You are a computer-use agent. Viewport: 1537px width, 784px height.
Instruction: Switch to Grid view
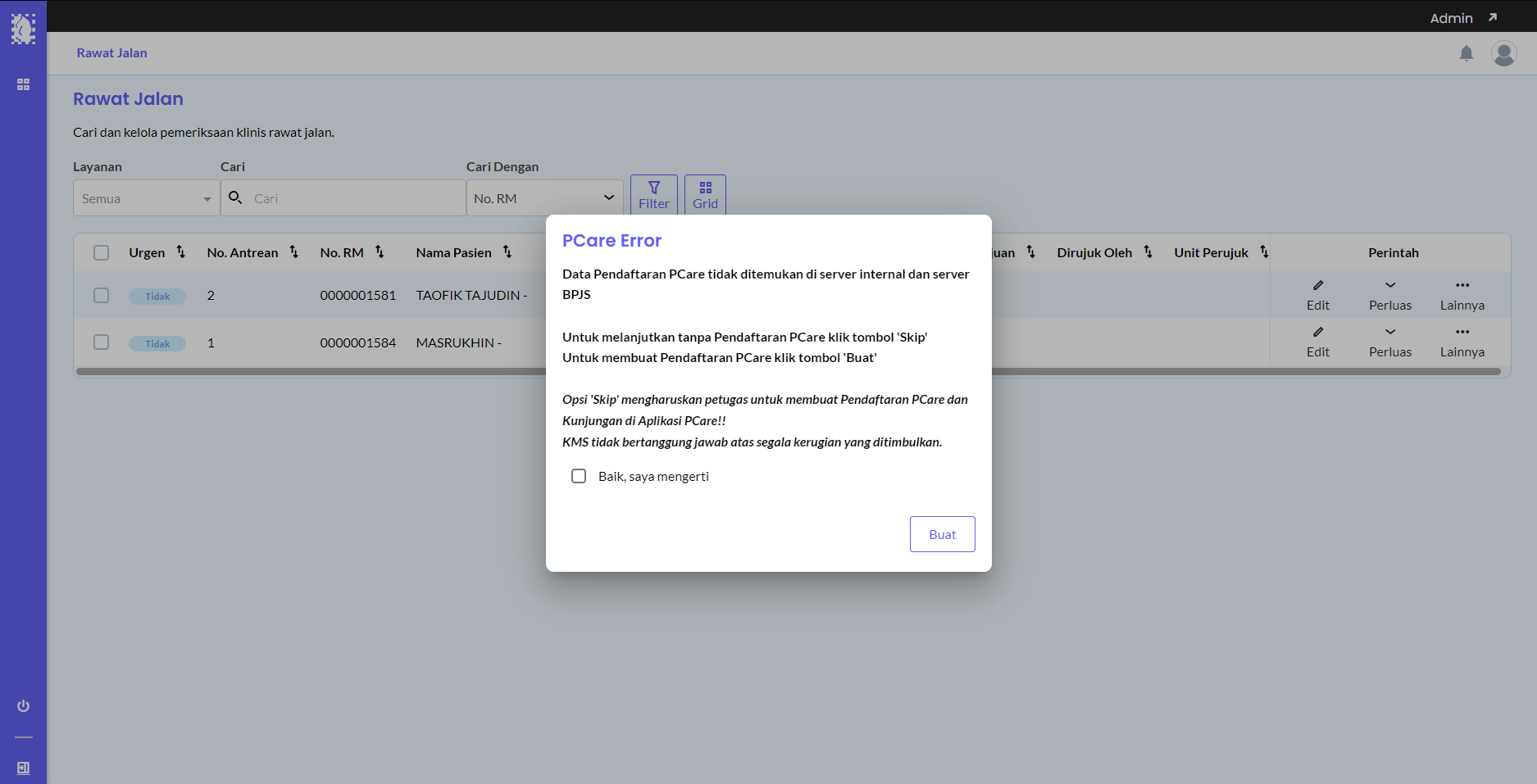(705, 195)
